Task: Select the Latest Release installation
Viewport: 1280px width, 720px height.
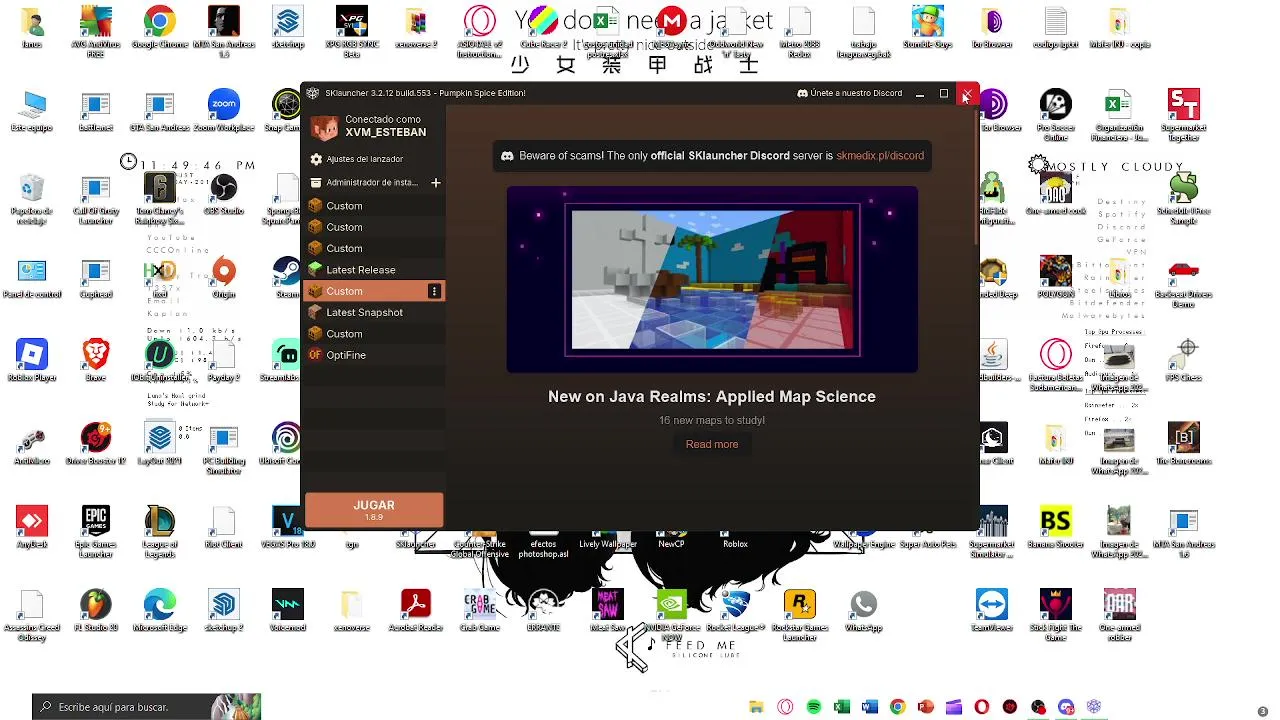Action: 373,270
